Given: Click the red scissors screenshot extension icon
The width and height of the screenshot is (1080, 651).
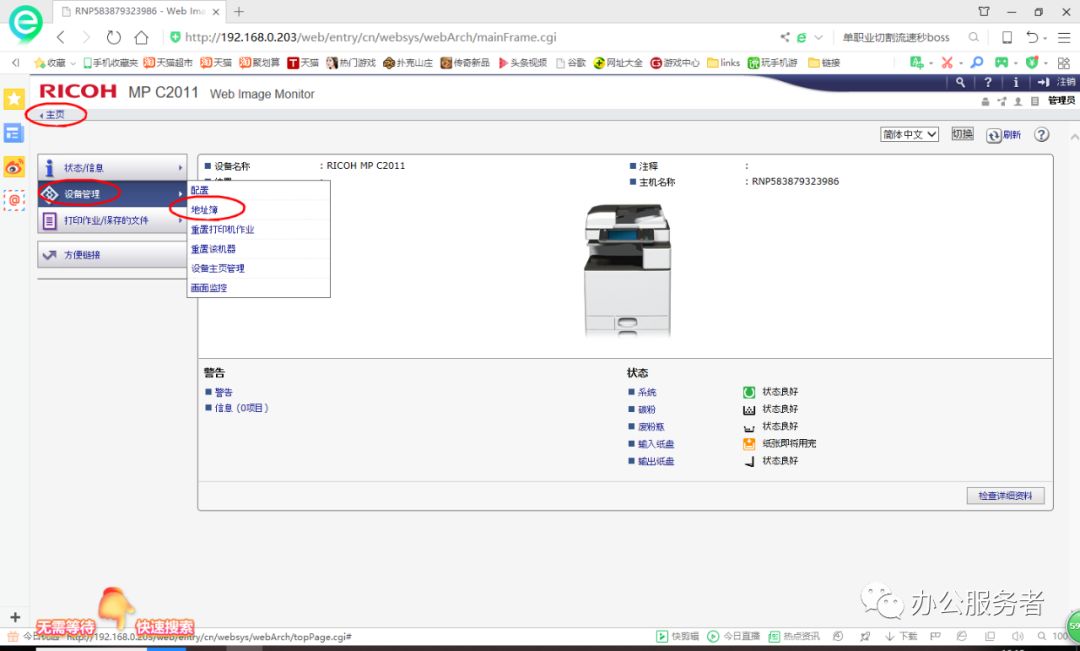Looking at the screenshot, I should point(947,63).
